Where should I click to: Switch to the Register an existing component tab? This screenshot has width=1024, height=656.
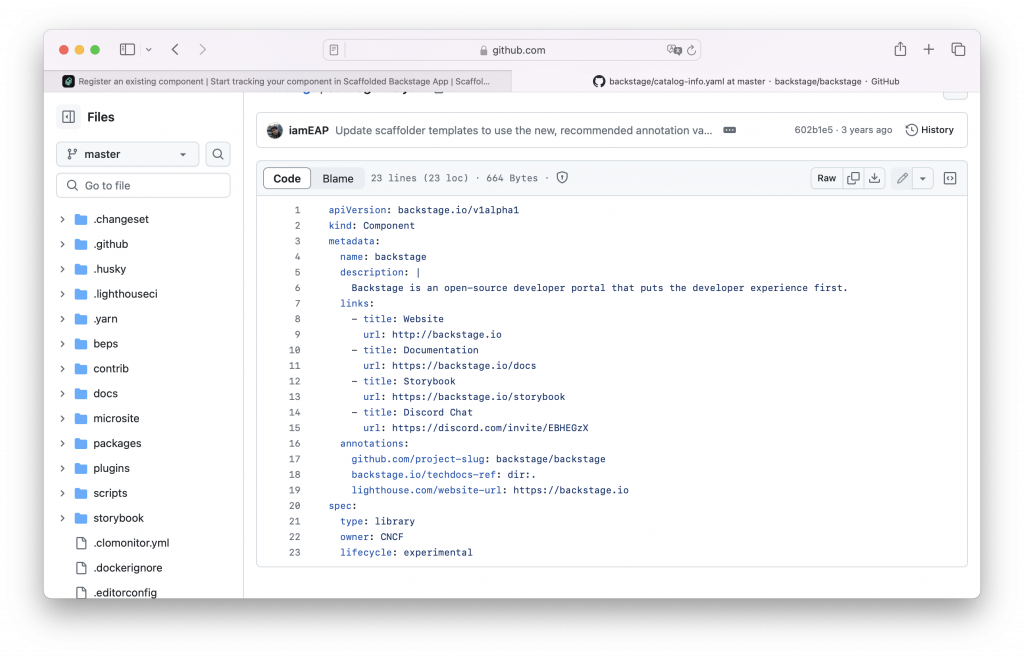click(278, 82)
